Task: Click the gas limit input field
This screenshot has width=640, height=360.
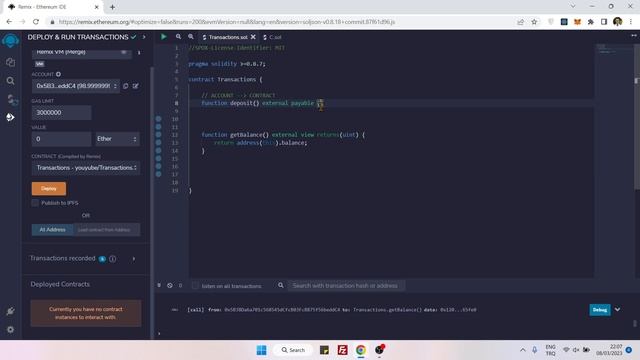Action: pyautogui.click(x=62, y=113)
